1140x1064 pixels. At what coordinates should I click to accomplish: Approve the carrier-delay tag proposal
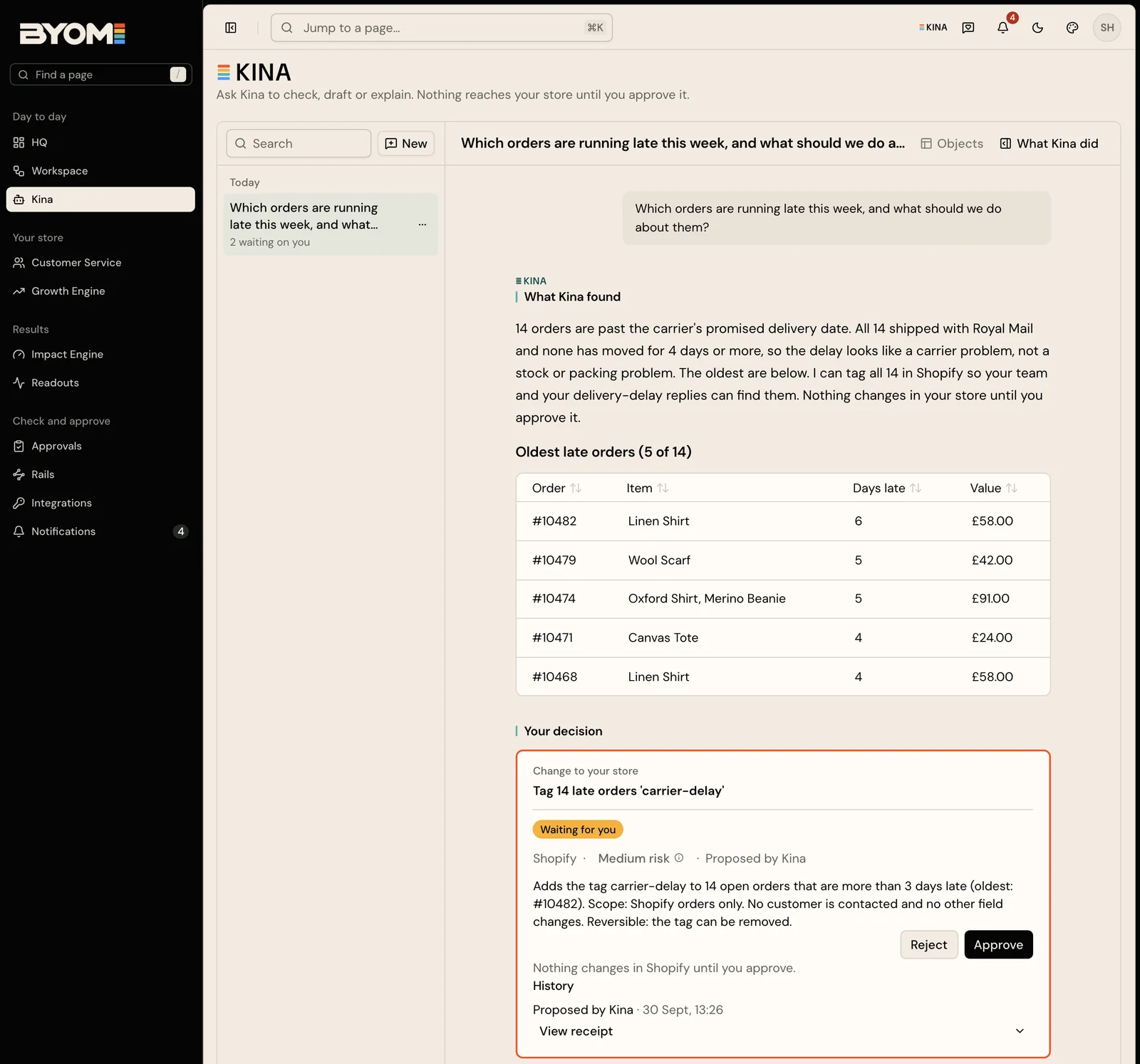click(998, 945)
